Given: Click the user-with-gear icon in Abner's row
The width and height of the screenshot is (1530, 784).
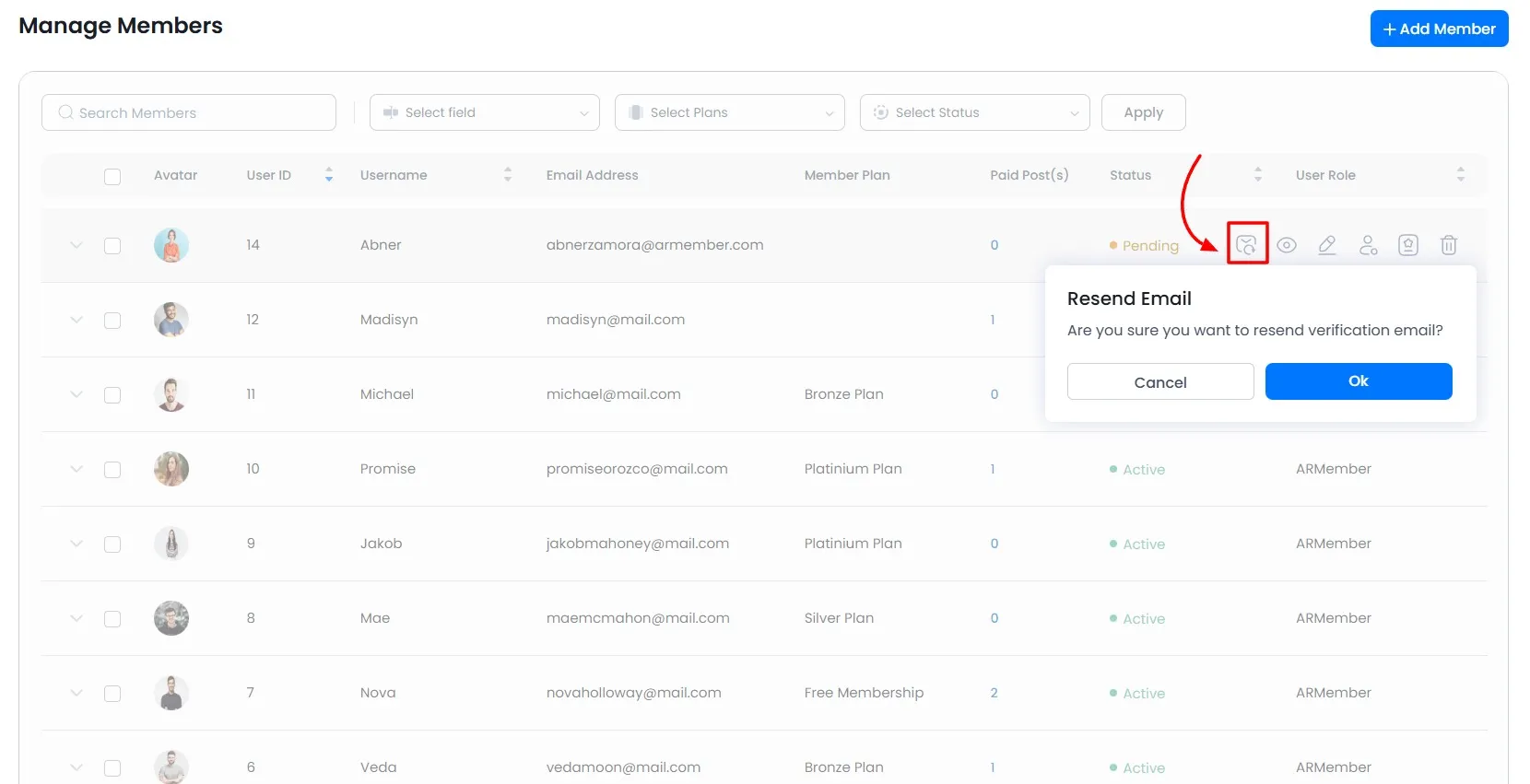Looking at the screenshot, I should coord(1368,245).
